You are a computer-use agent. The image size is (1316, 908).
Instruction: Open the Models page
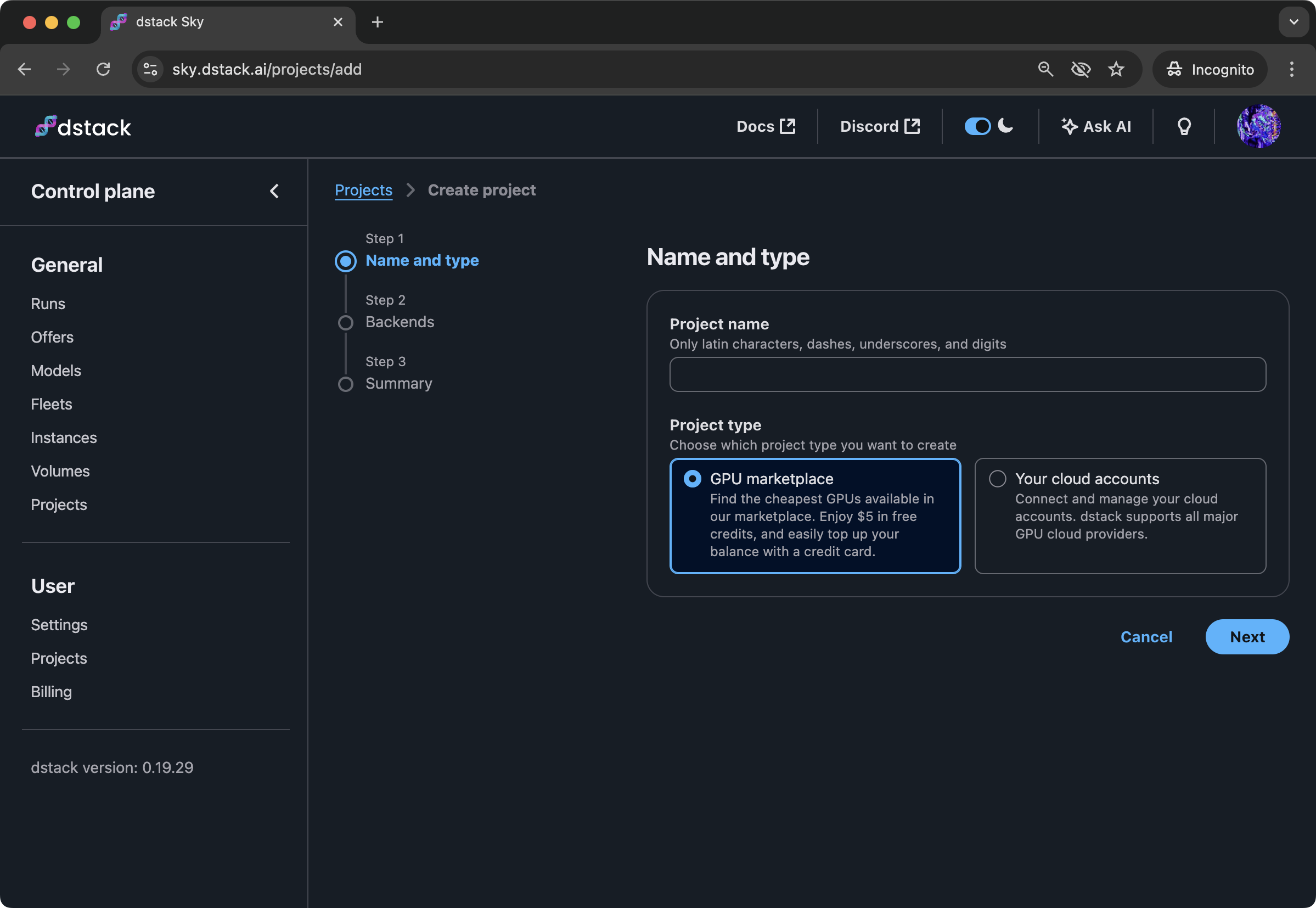pos(56,371)
